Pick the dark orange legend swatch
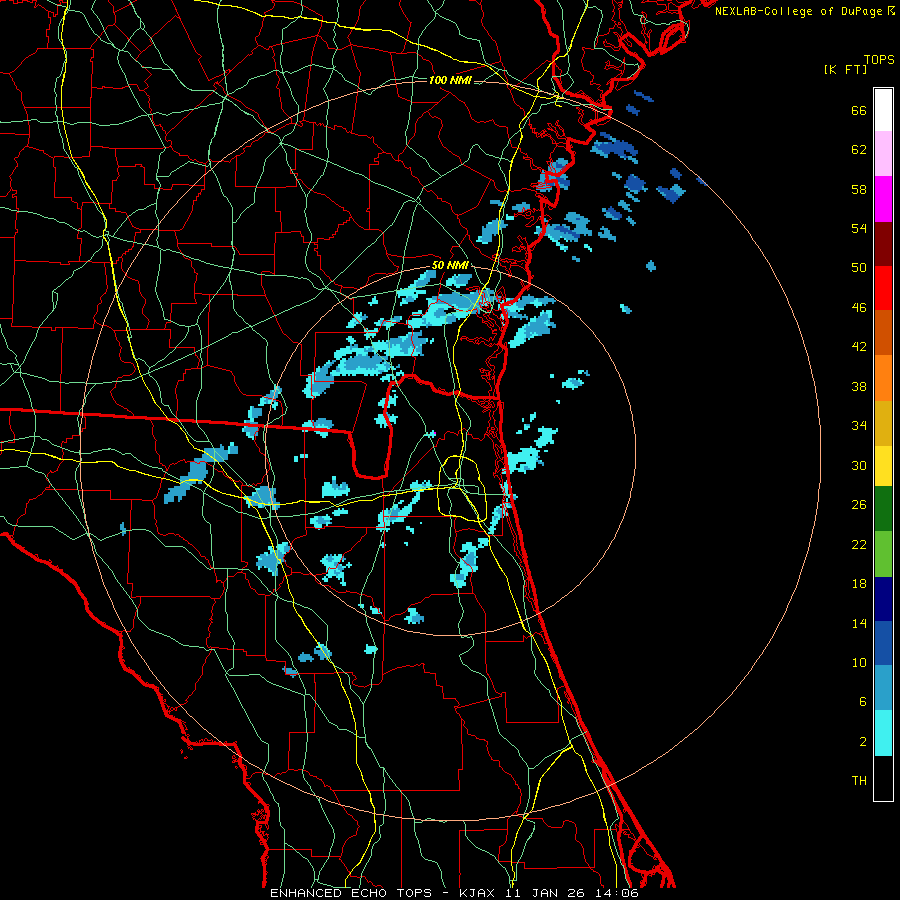The width and height of the screenshot is (900, 900). pos(883,333)
